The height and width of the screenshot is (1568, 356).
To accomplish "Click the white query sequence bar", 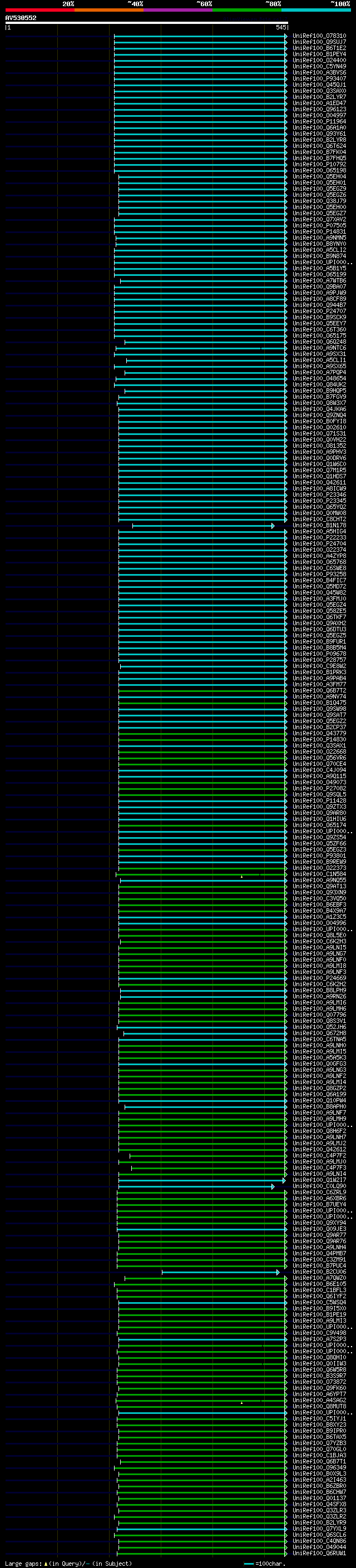I will (x=147, y=22).
